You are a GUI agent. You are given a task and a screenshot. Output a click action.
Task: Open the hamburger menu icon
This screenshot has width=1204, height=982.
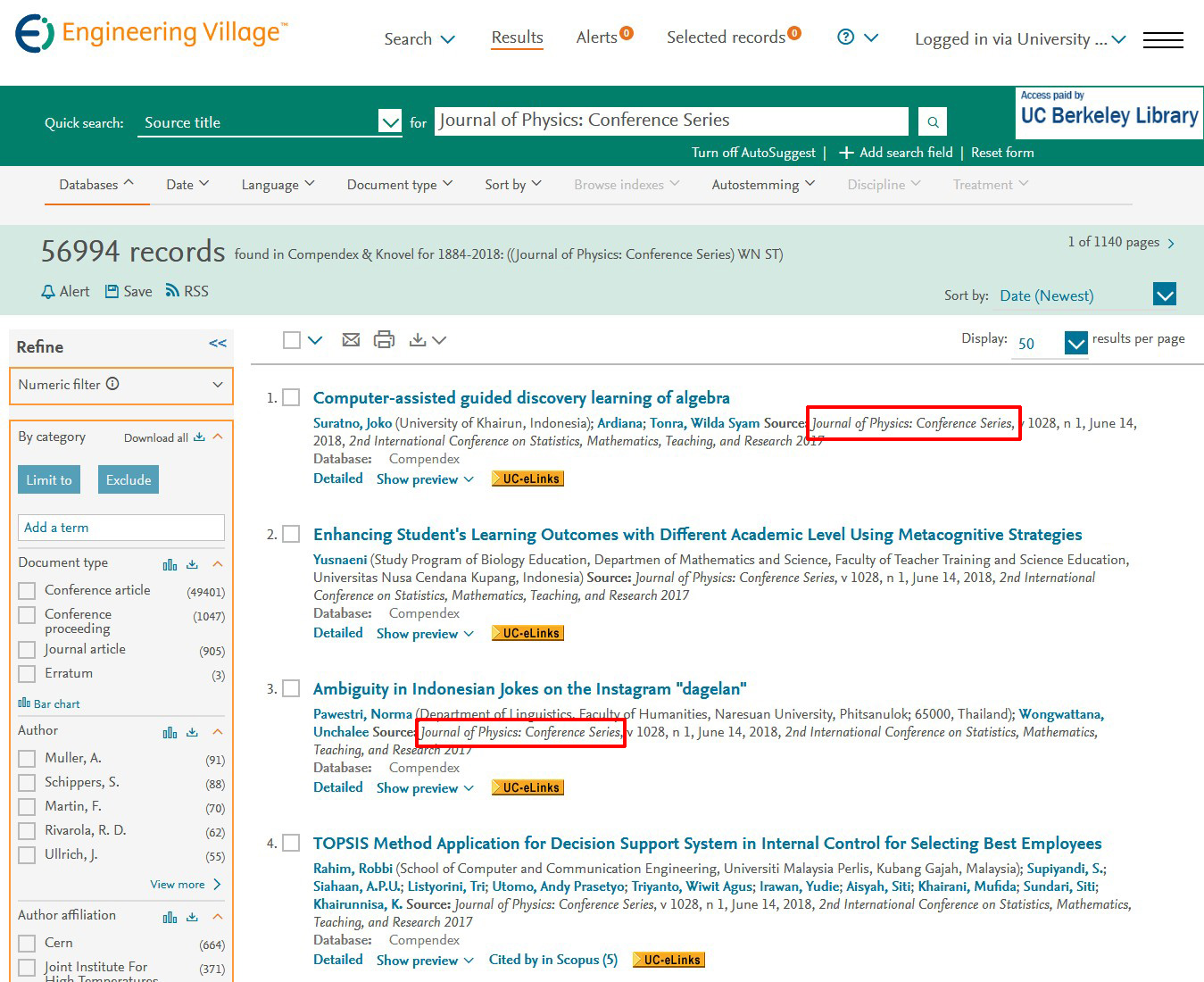coord(1163,39)
